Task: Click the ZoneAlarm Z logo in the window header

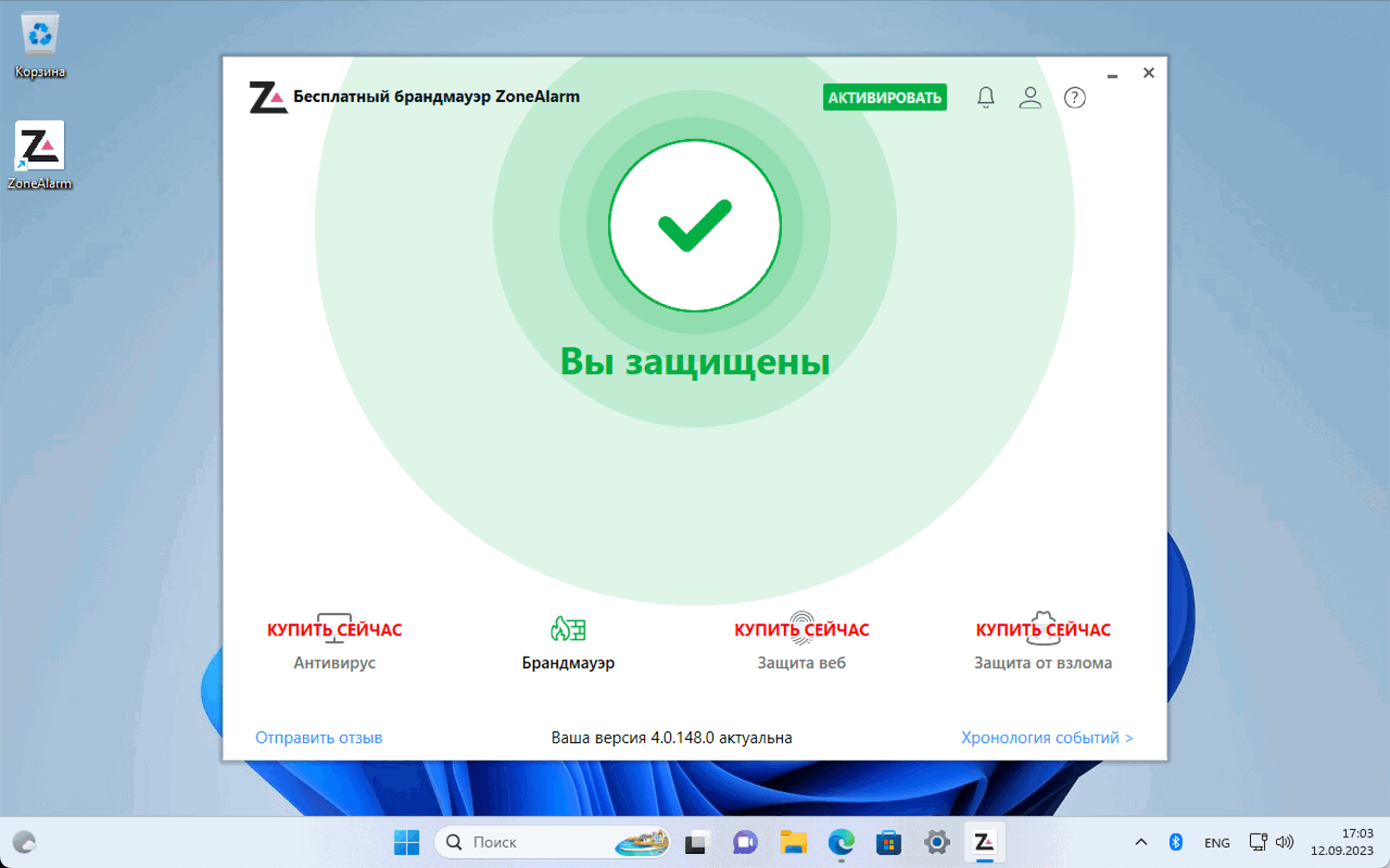Action: coord(268,97)
